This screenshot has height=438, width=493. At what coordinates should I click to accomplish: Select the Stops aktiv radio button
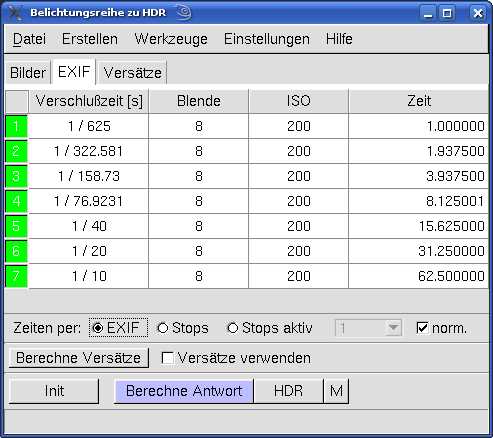(270, 328)
